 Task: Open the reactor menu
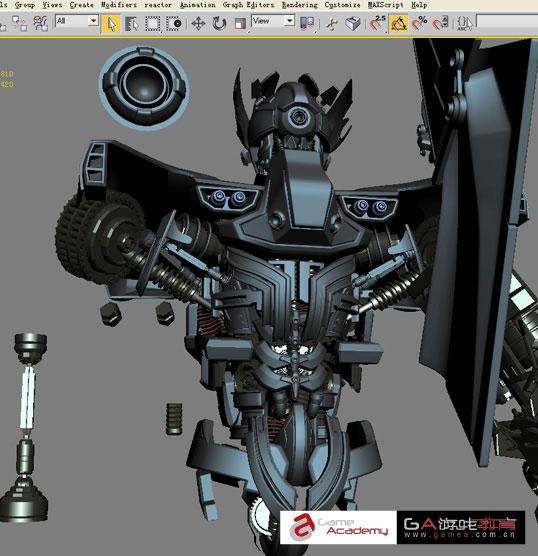coord(158,5)
